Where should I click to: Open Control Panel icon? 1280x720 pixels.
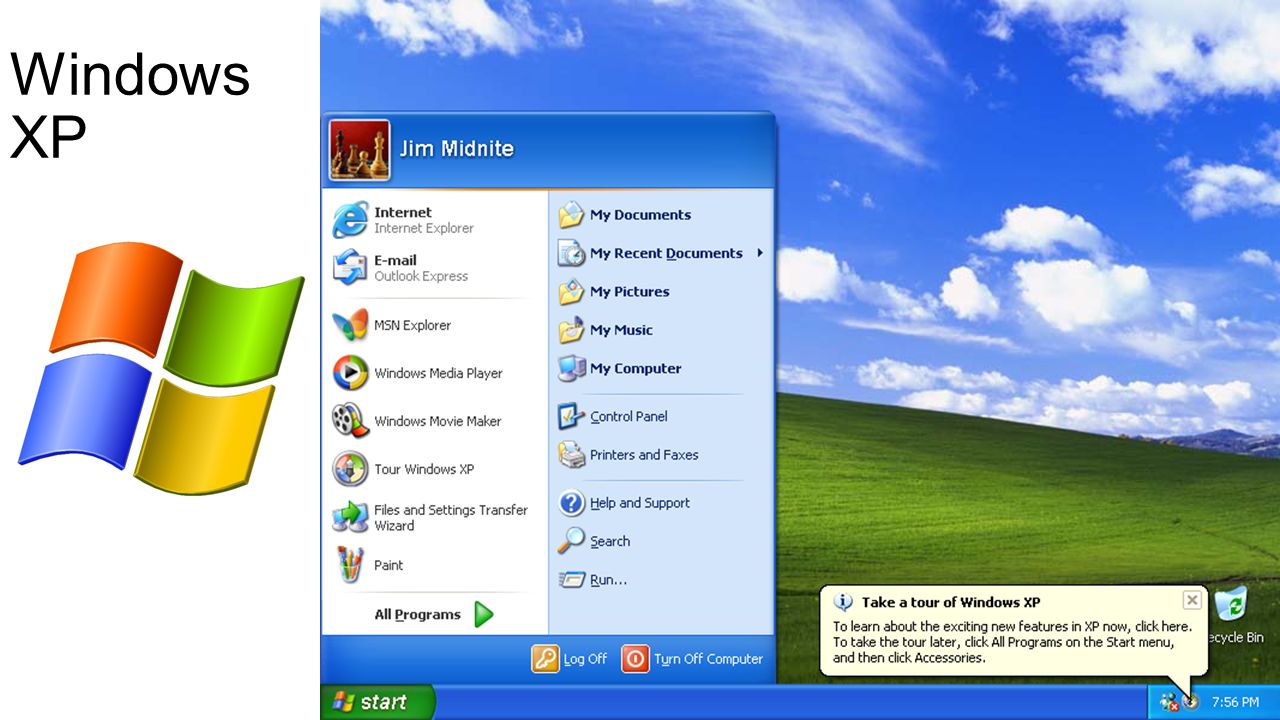571,416
